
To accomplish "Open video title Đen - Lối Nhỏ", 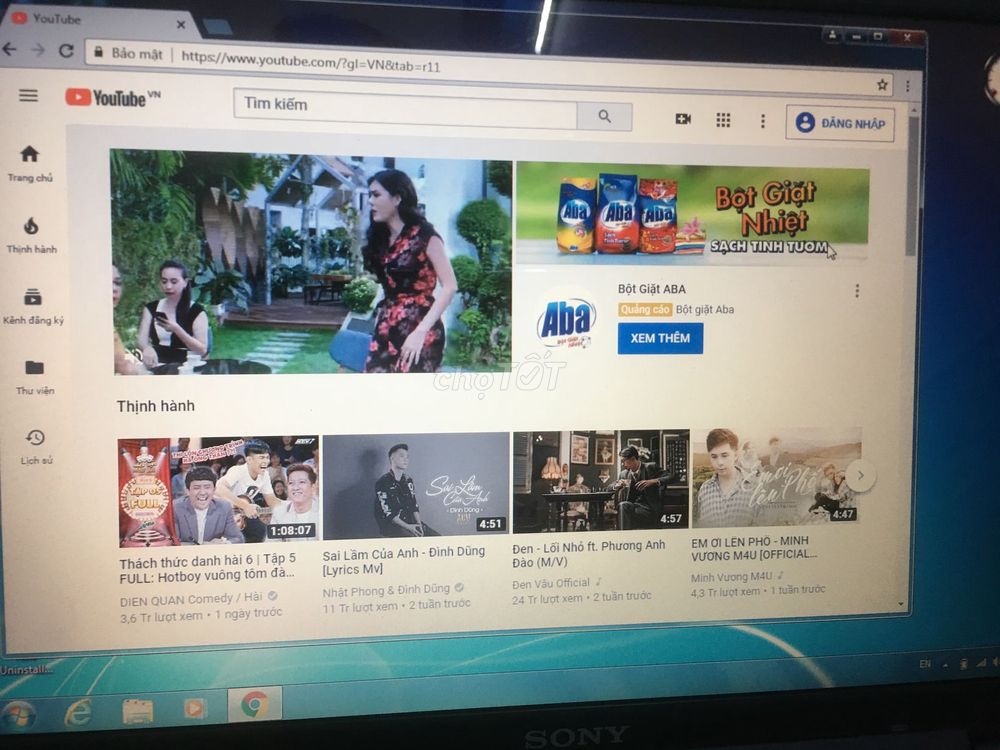I will 589,554.
